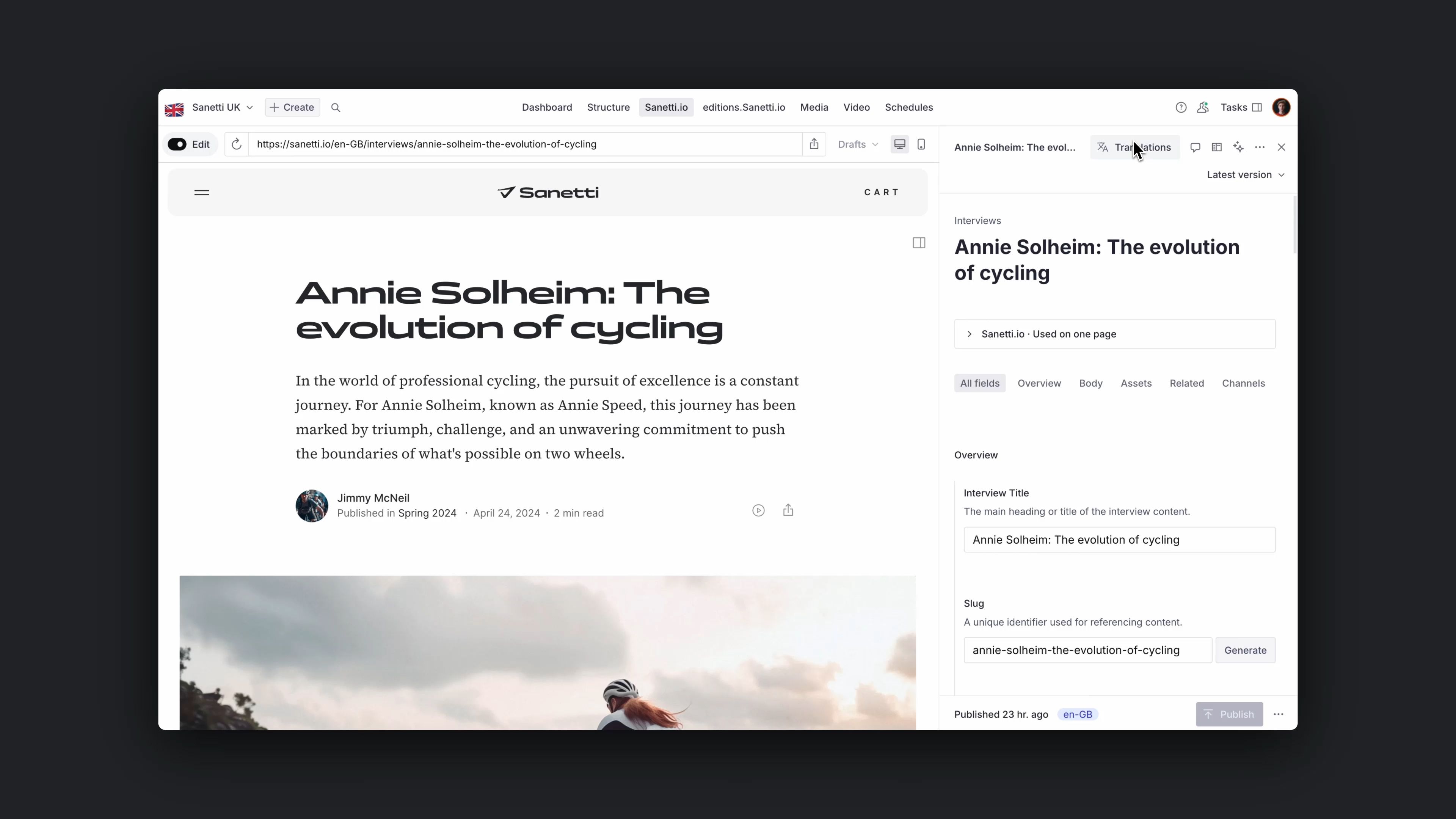Viewport: 1456px width, 819px height.
Task: Click the AI sparkle icon in document header
Action: [1238, 147]
